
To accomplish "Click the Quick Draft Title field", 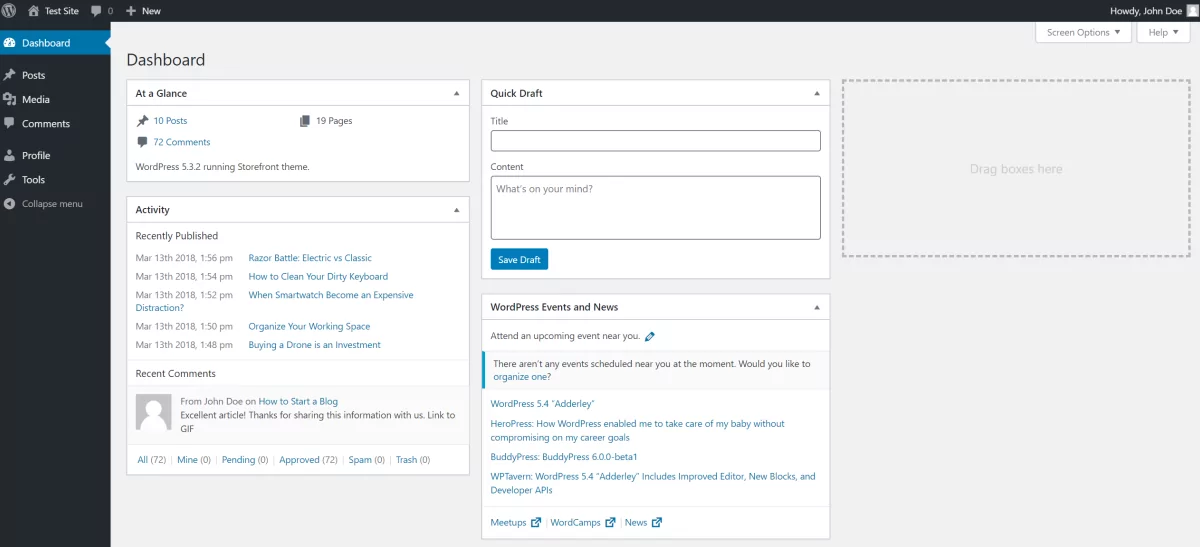I will tap(655, 141).
